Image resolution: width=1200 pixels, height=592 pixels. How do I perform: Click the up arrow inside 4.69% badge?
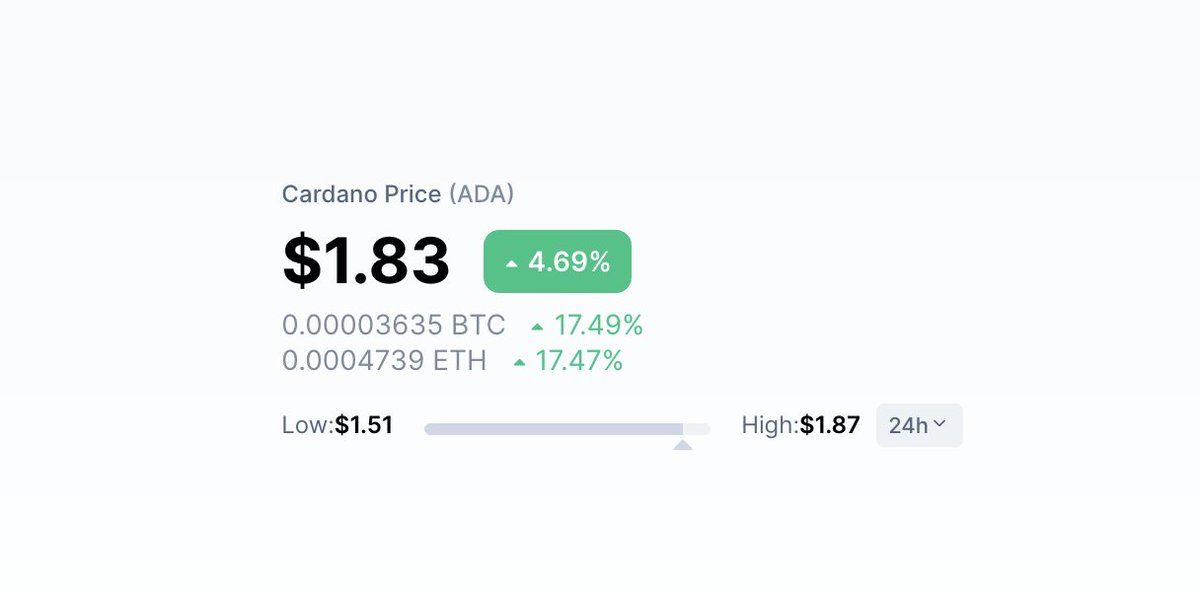coord(512,264)
